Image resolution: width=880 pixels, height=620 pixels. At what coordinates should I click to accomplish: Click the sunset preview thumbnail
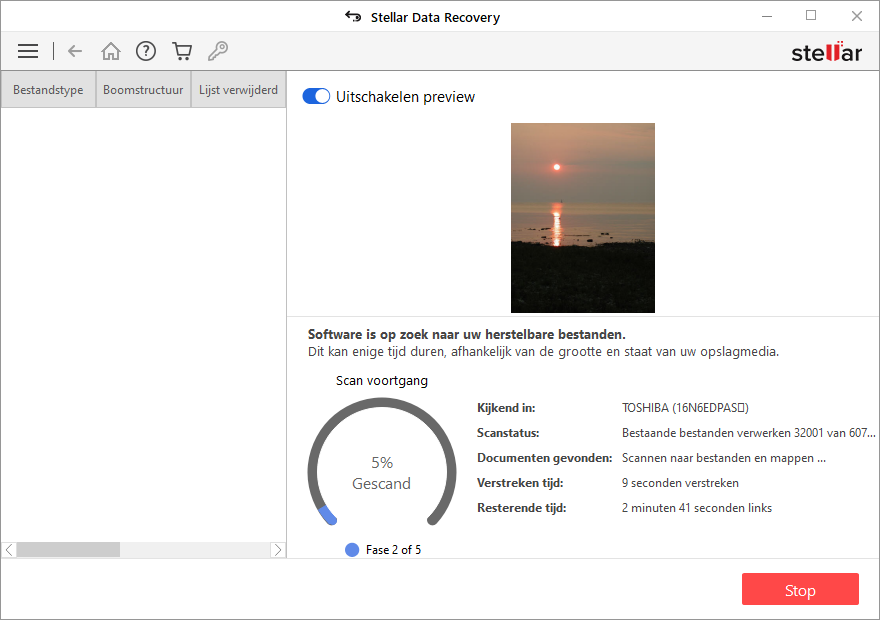click(x=582, y=218)
